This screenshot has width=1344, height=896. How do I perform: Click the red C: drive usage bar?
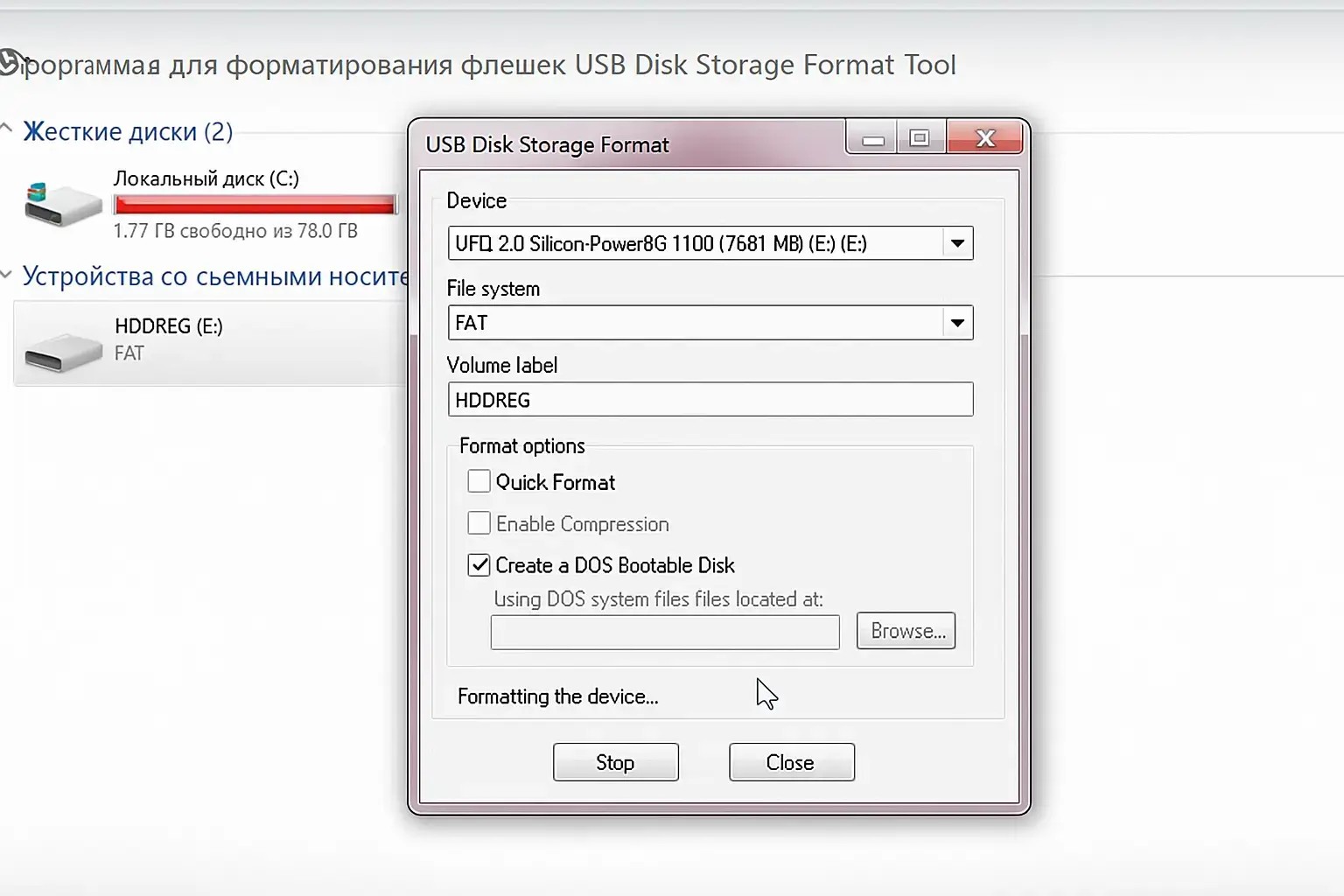point(255,205)
